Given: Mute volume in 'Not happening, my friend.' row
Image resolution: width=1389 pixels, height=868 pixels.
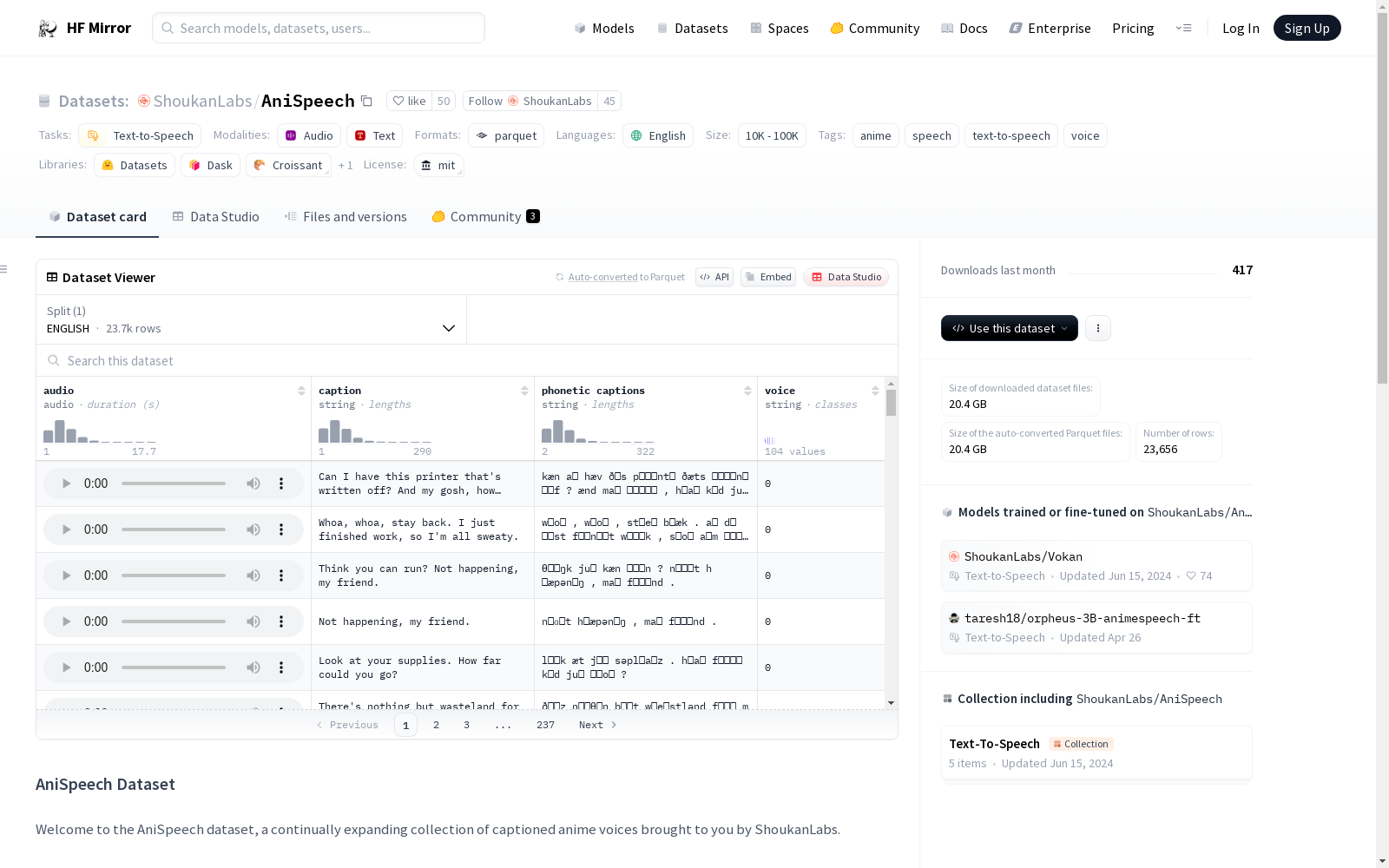Looking at the screenshot, I should (x=253, y=621).
